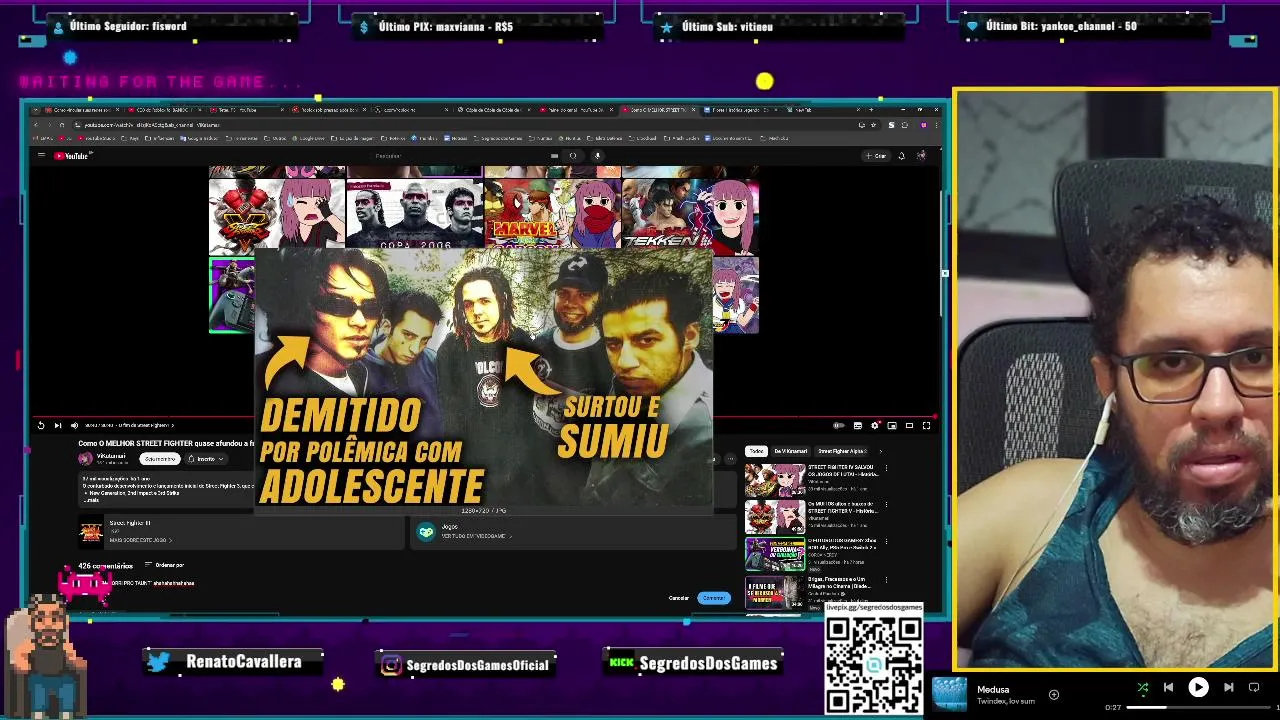The height and width of the screenshot is (720, 1280).
Task: Toggle subtitles in the video player
Action: pyautogui.click(x=858, y=426)
